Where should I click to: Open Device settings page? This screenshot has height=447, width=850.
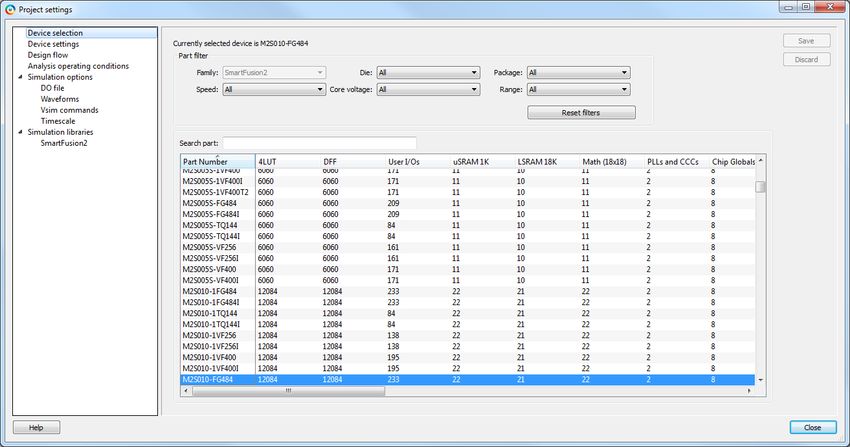pyautogui.click(x=53, y=44)
